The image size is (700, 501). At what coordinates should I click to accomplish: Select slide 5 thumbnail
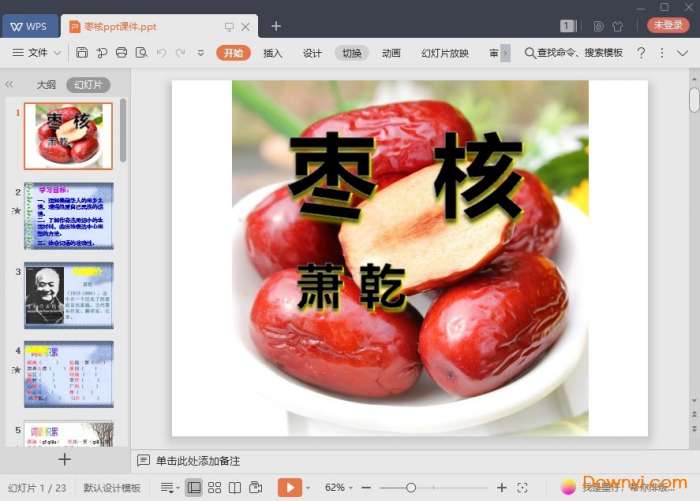click(69, 434)
